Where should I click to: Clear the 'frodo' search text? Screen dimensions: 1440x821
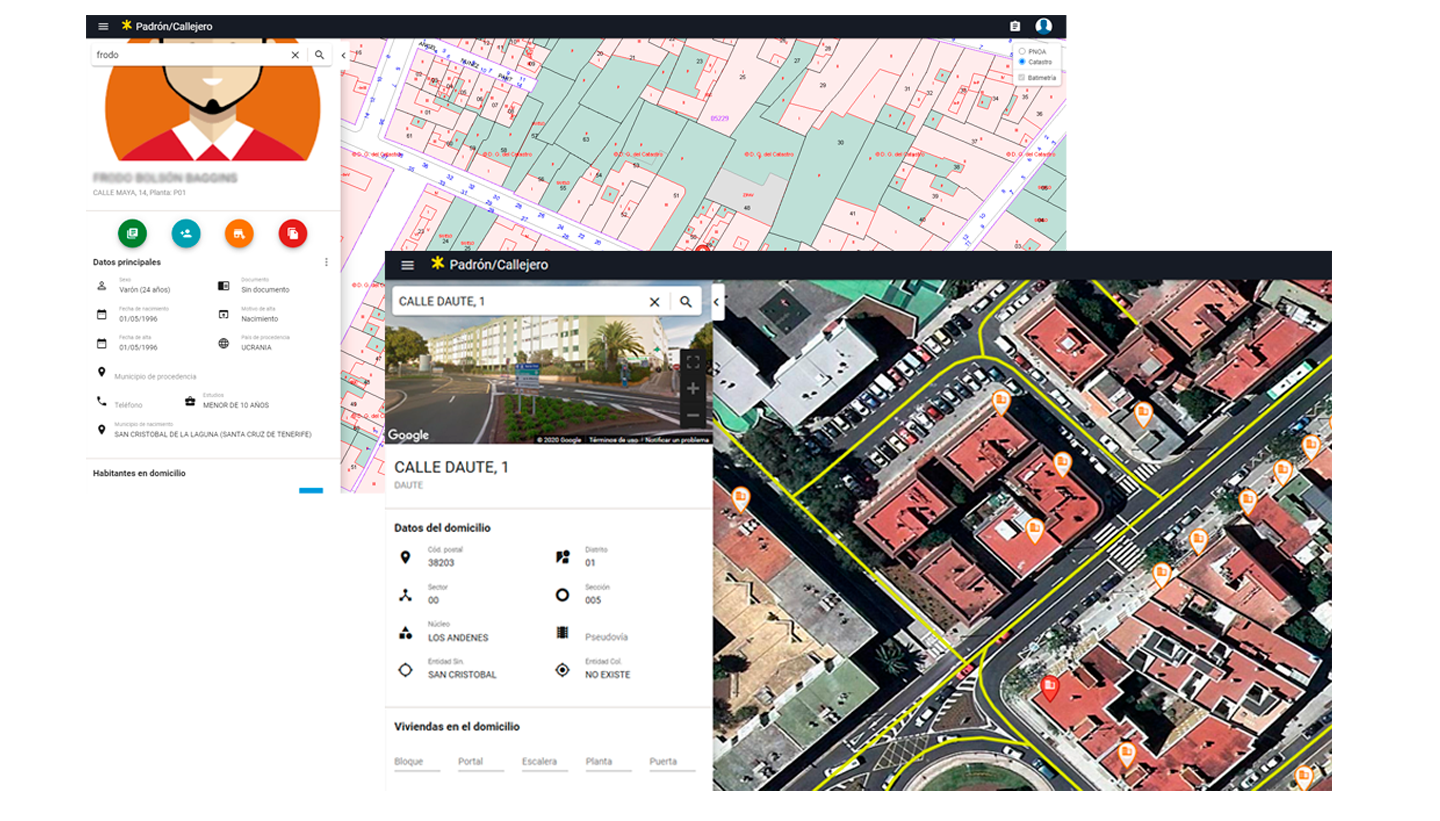[295, 55]
